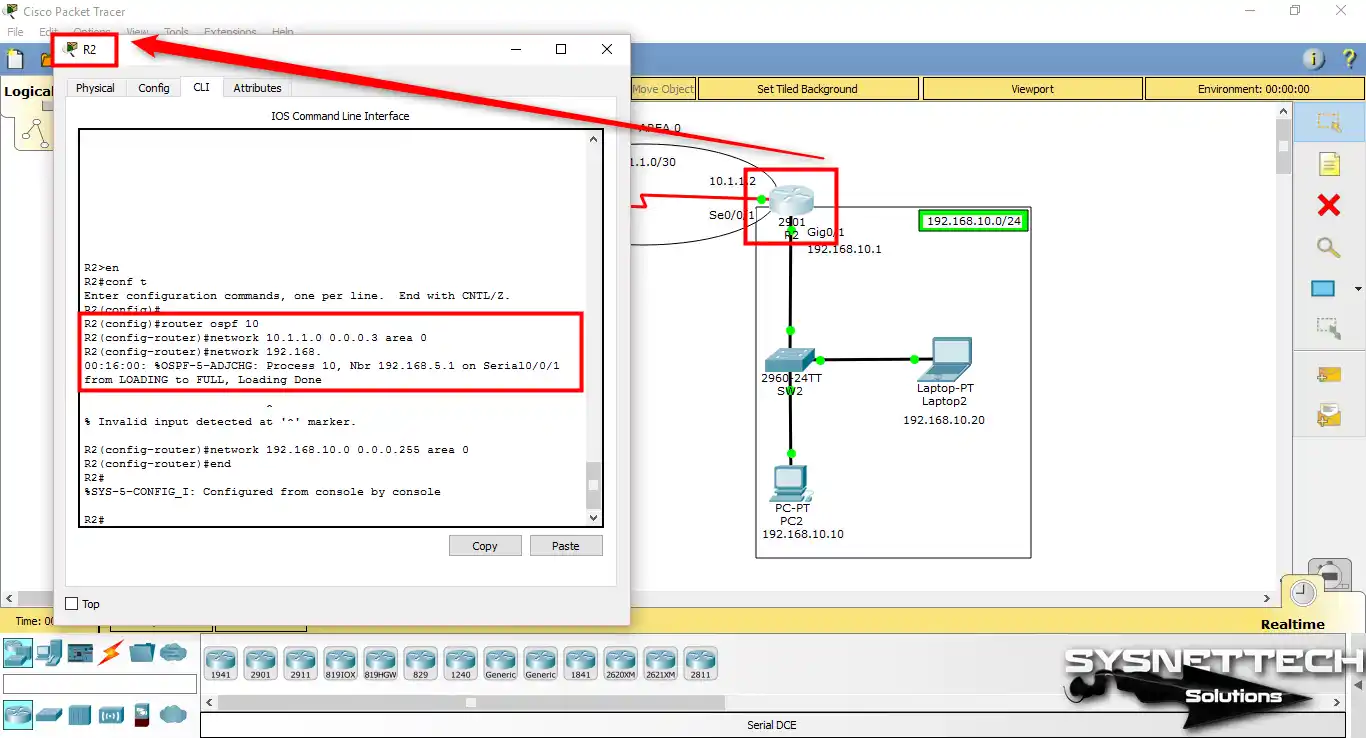Select the 192.168.10.10 address label
1366x738 pixels.
tap(803, 534)
